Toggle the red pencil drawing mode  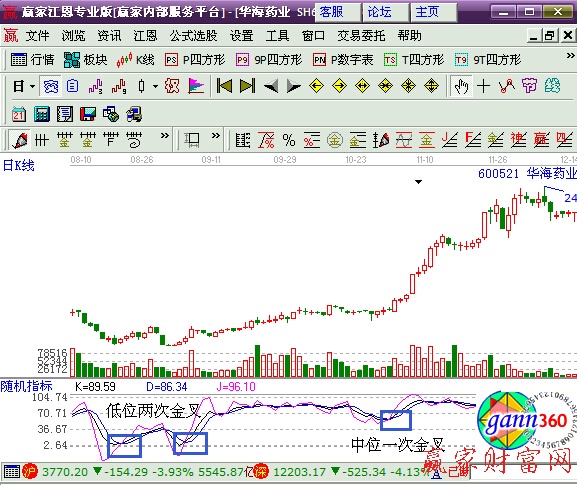(x=20, y=140)
